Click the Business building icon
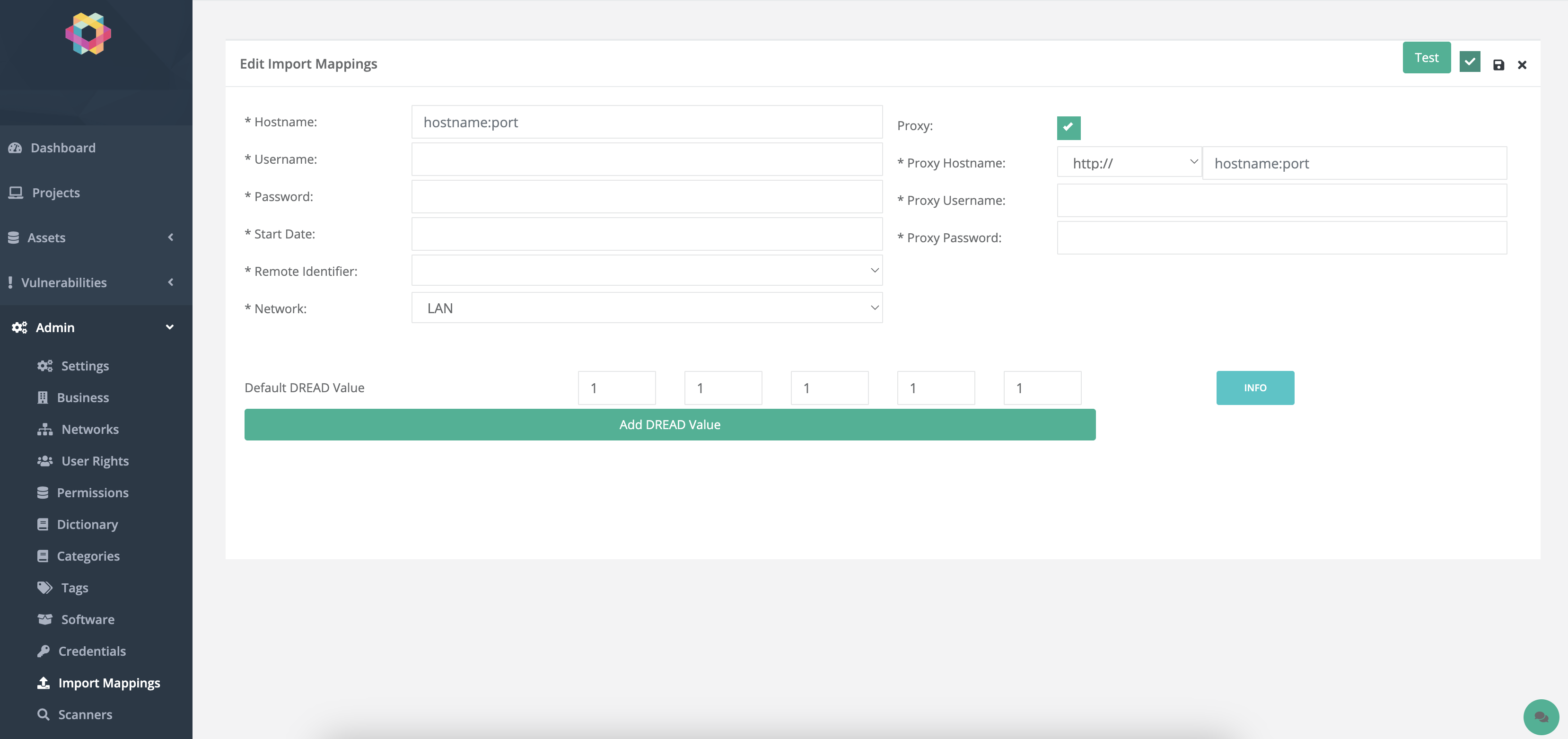This screenshot has height=739, width=1568. 43,397
